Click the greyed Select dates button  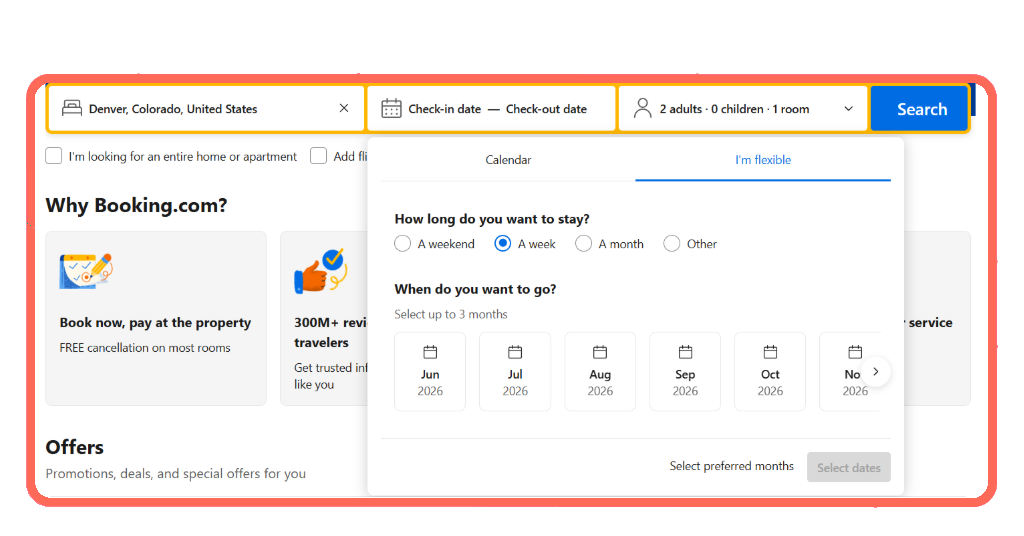pos(848,467)
